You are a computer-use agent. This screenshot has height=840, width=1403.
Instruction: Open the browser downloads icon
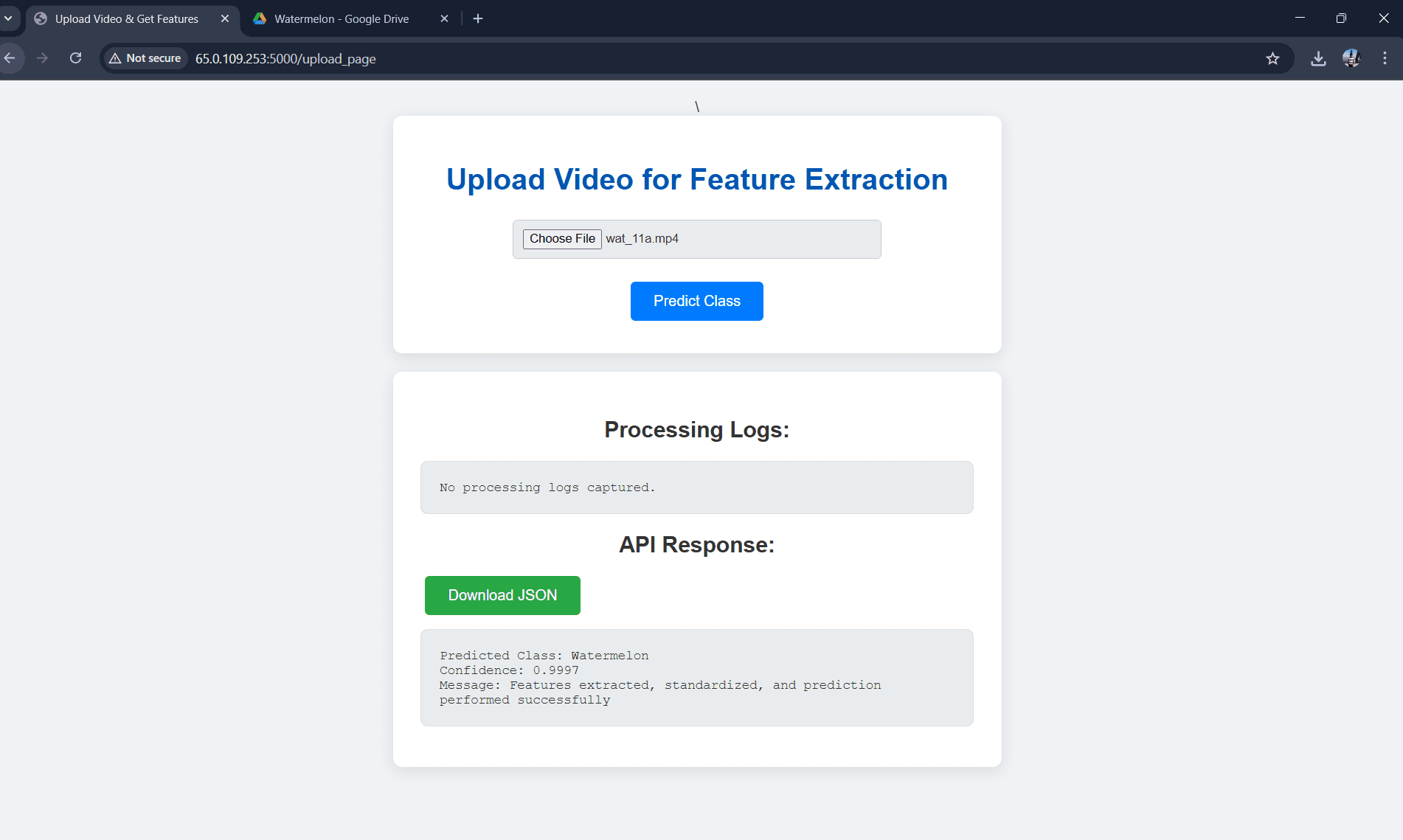point(1318,58)
